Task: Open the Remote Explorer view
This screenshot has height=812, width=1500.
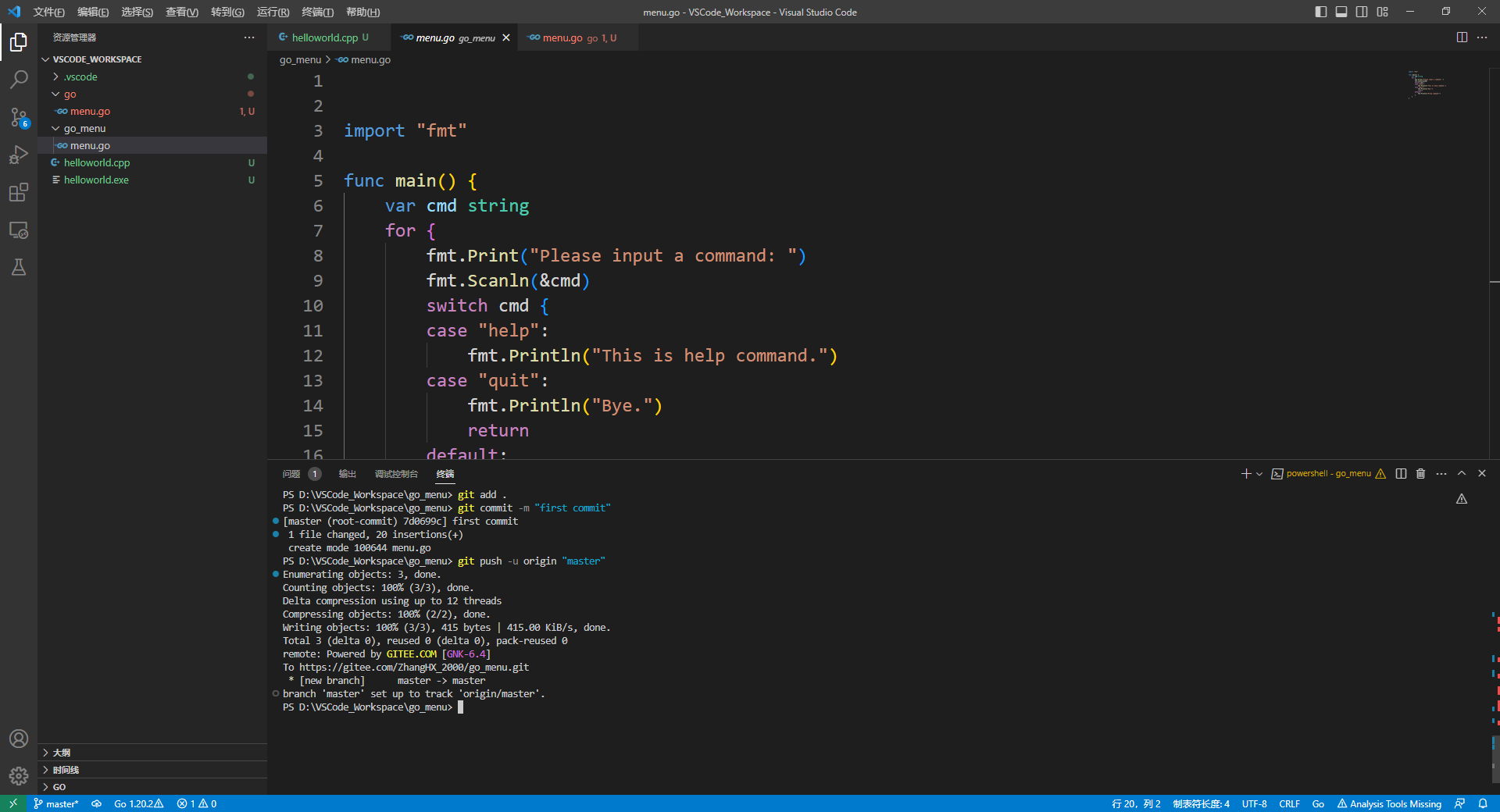Action: point(19,230)
